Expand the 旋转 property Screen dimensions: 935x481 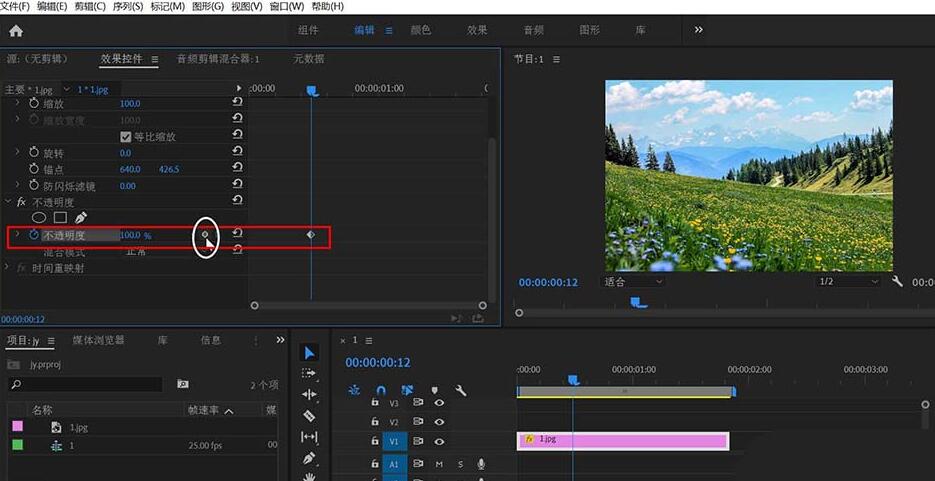click(17, 153)
